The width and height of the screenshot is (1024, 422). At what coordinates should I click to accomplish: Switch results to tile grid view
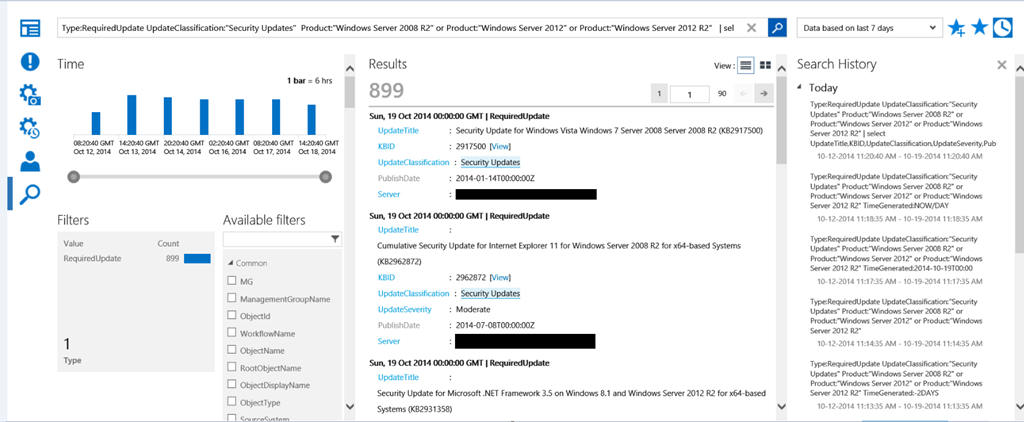(x=765, y=65)
